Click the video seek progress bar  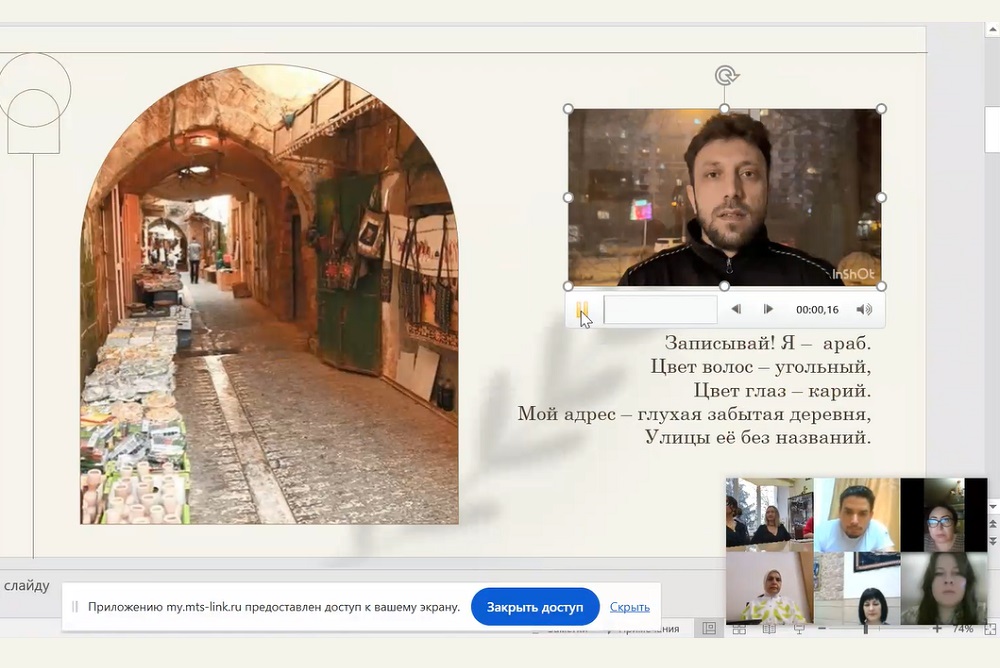pos(660,310)
